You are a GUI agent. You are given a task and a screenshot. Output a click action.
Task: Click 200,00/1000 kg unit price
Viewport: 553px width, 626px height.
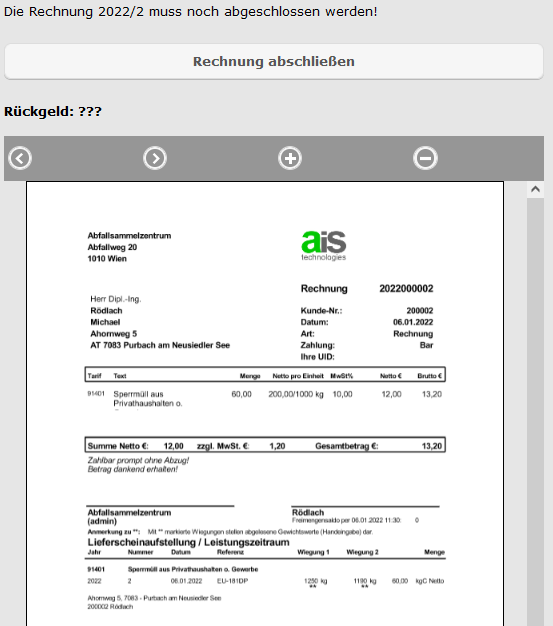296,394
